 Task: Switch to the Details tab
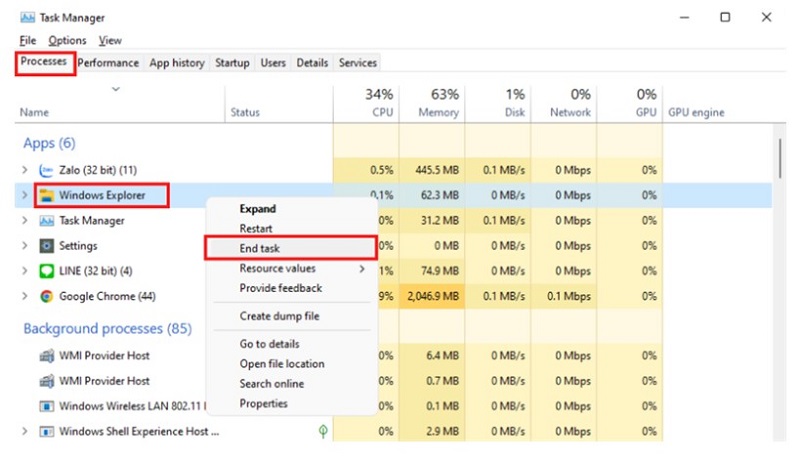312,63
